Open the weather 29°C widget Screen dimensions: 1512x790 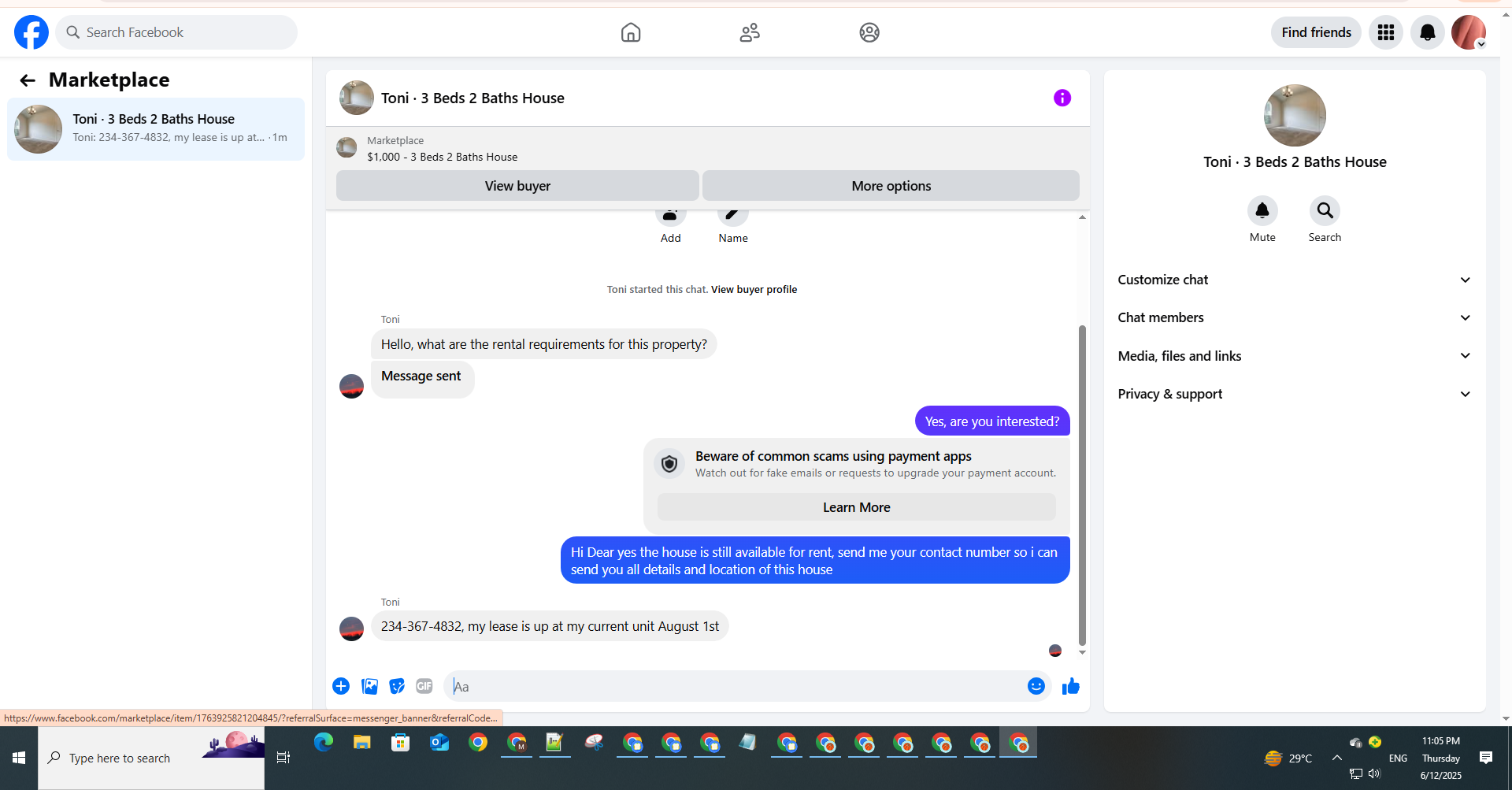[x=1288, y=758]
